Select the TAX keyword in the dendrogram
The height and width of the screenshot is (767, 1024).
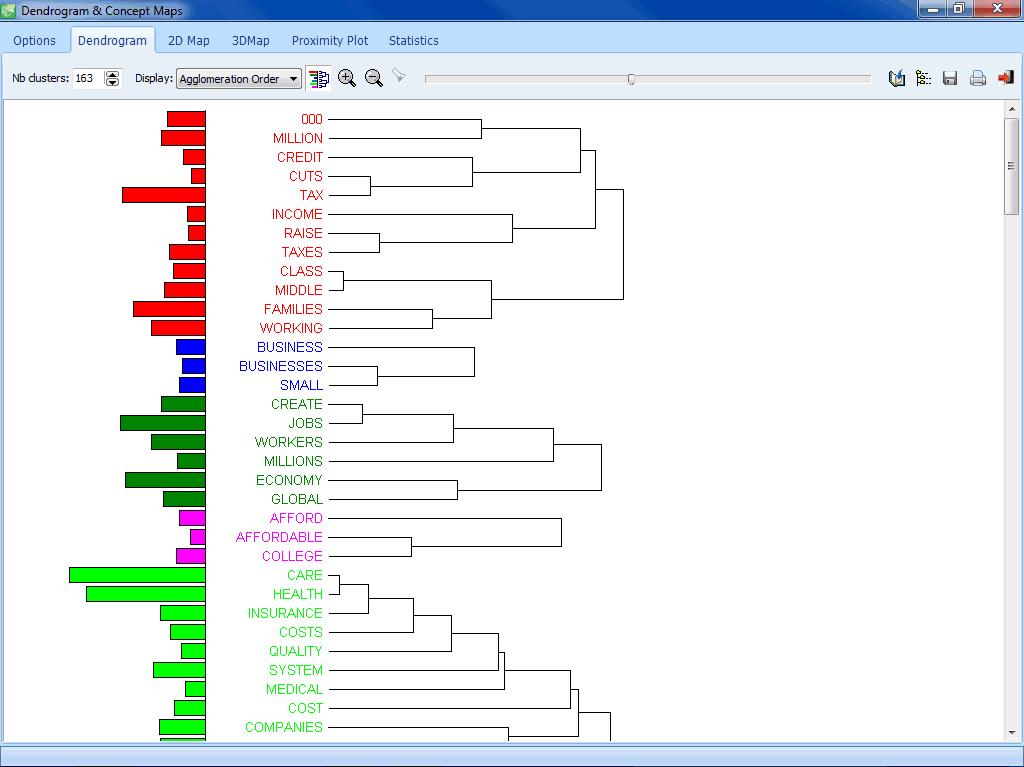tap(311, 195)
